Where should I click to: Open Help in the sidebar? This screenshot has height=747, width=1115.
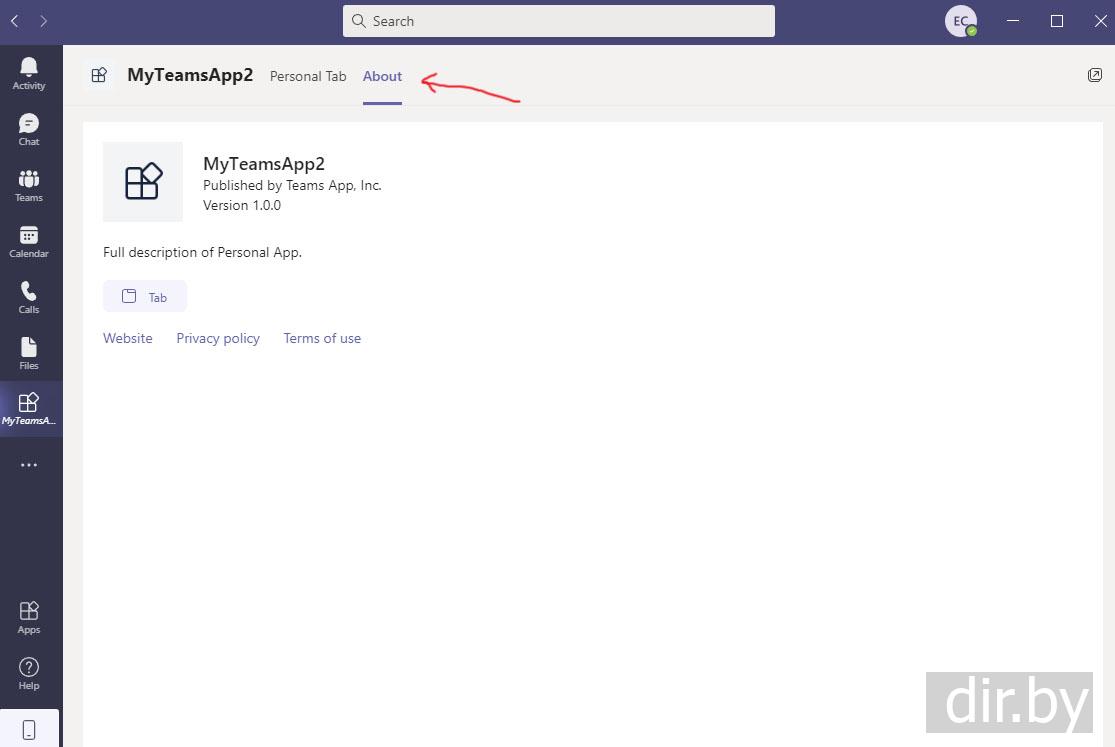pyautogui.click(x=29, y=673)
